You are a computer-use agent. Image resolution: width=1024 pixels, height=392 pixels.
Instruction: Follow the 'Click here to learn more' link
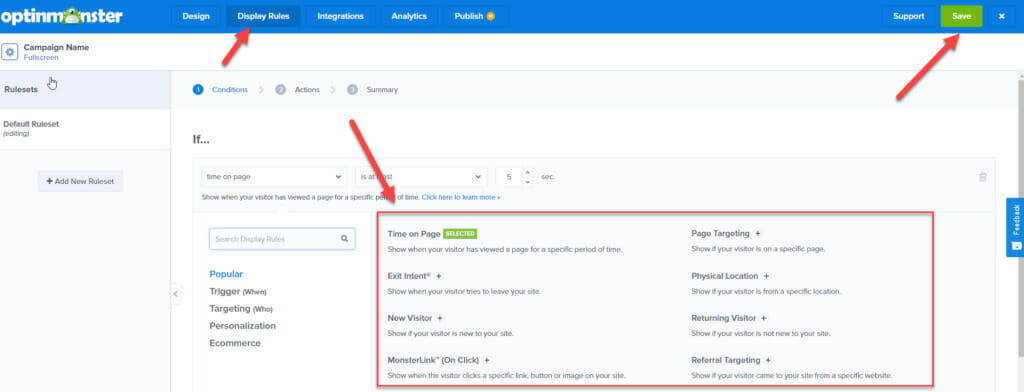point(461,197)
